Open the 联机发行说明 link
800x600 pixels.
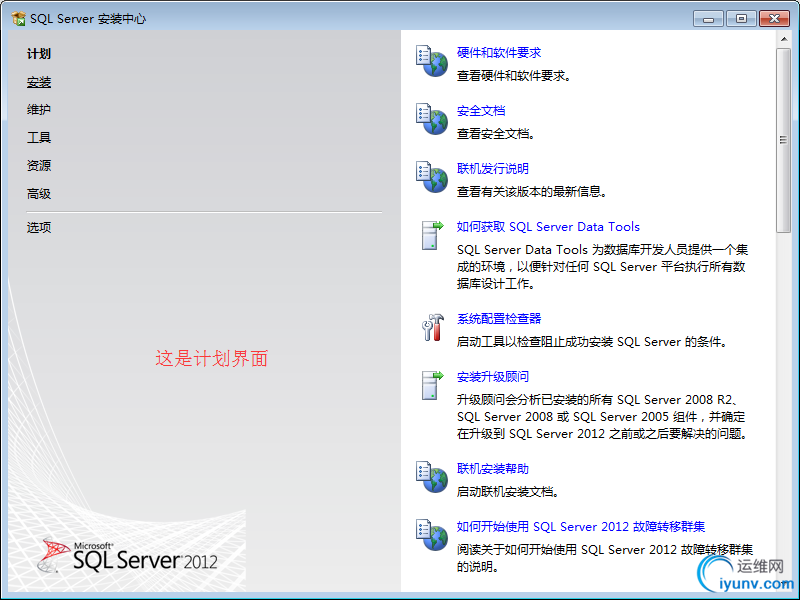click(492, 168)
